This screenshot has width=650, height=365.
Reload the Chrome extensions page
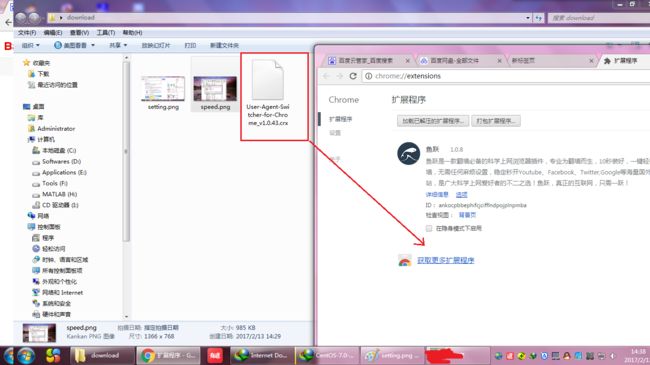pos(353,76)
